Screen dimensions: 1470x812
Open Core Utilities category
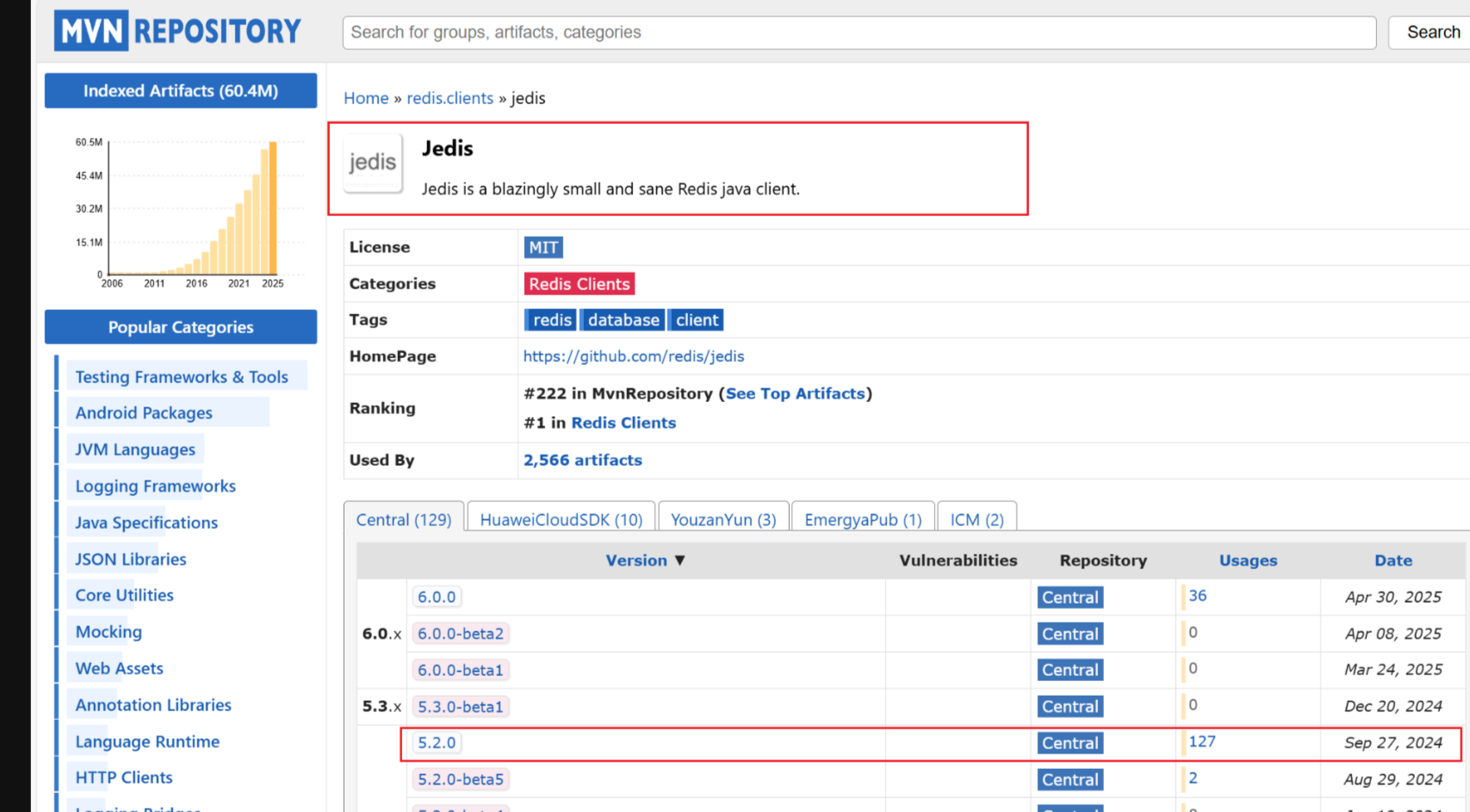point(124,595)
